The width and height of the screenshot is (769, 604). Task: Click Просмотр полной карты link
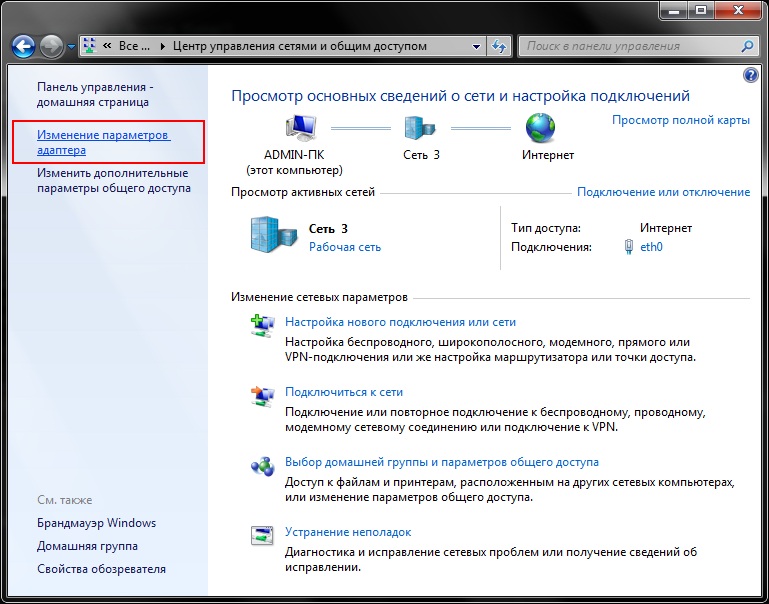680,120
